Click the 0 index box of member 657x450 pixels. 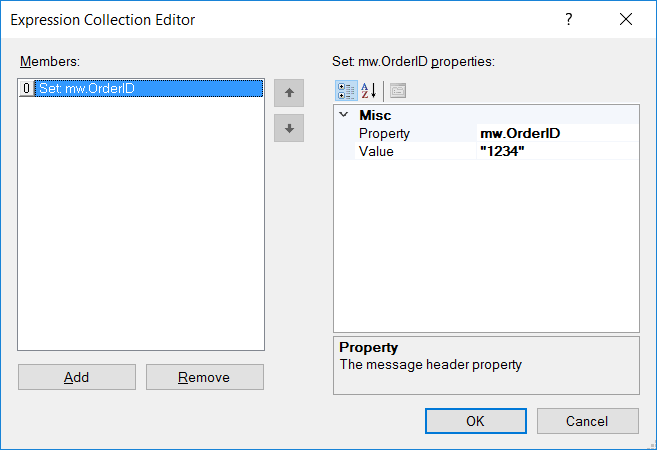click(x=26, y=88)
